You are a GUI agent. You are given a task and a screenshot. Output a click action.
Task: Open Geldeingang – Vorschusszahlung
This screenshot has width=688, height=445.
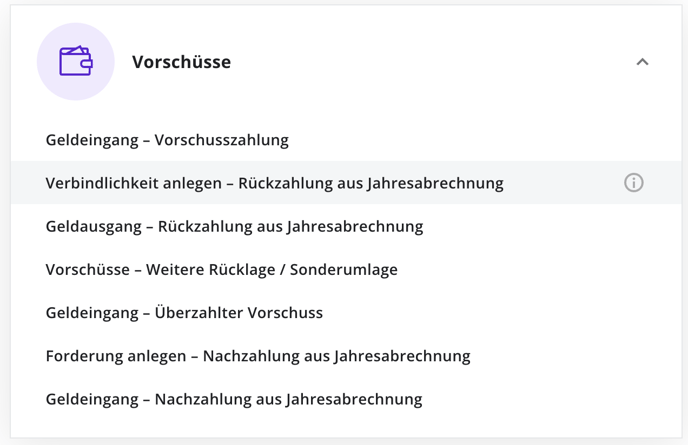[346, 140]
